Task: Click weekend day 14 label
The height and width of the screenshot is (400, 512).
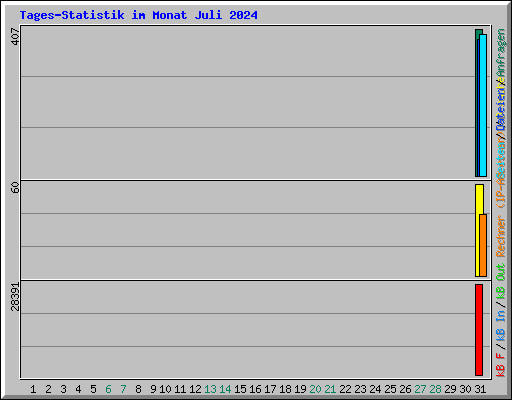Action: tap(225, 389)
